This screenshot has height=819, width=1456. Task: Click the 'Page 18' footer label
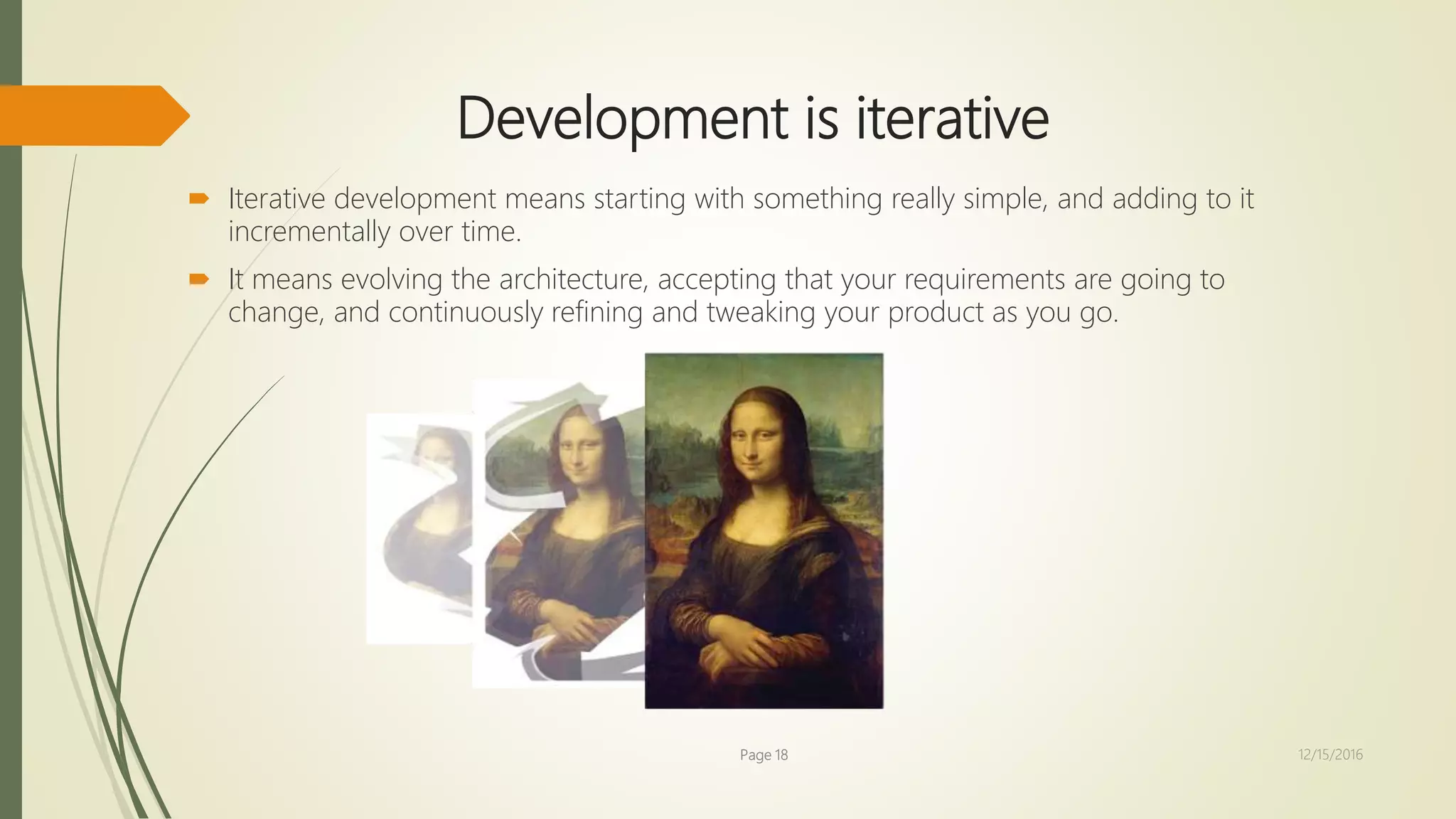[764, 755]
